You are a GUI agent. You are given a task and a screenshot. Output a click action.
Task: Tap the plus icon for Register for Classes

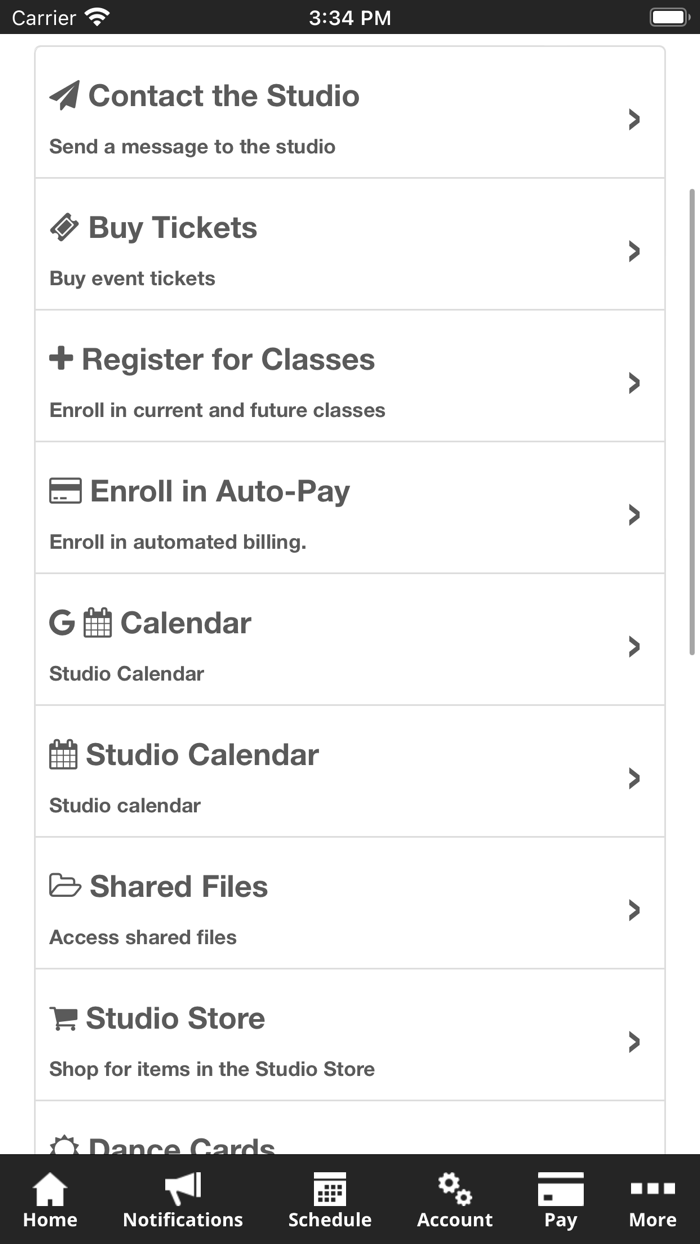(x=61, y=359)
